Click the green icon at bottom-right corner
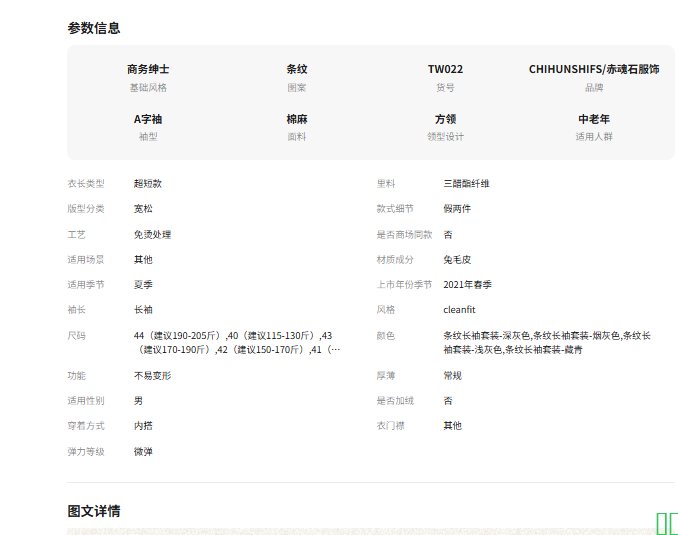The height and width of the screenshot is (535, 678). (666, 522)
